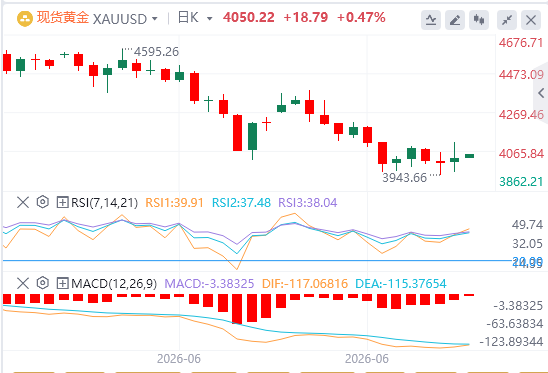Click the RSI(7,14,21) indicator label

[104, 203]
